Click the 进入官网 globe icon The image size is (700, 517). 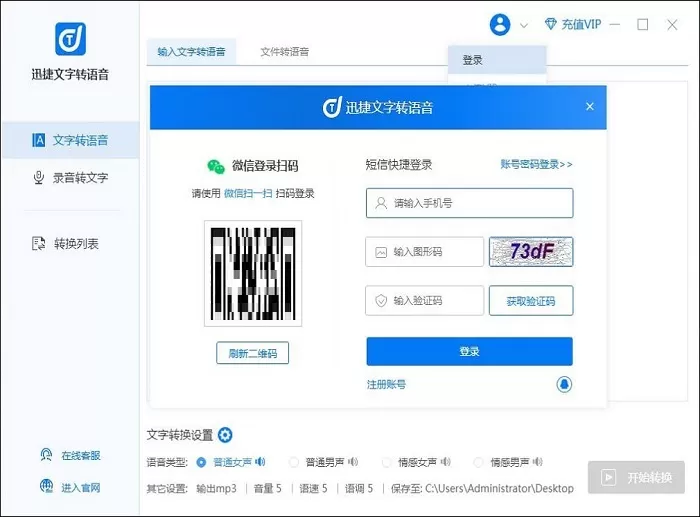[x=46, y=486]
